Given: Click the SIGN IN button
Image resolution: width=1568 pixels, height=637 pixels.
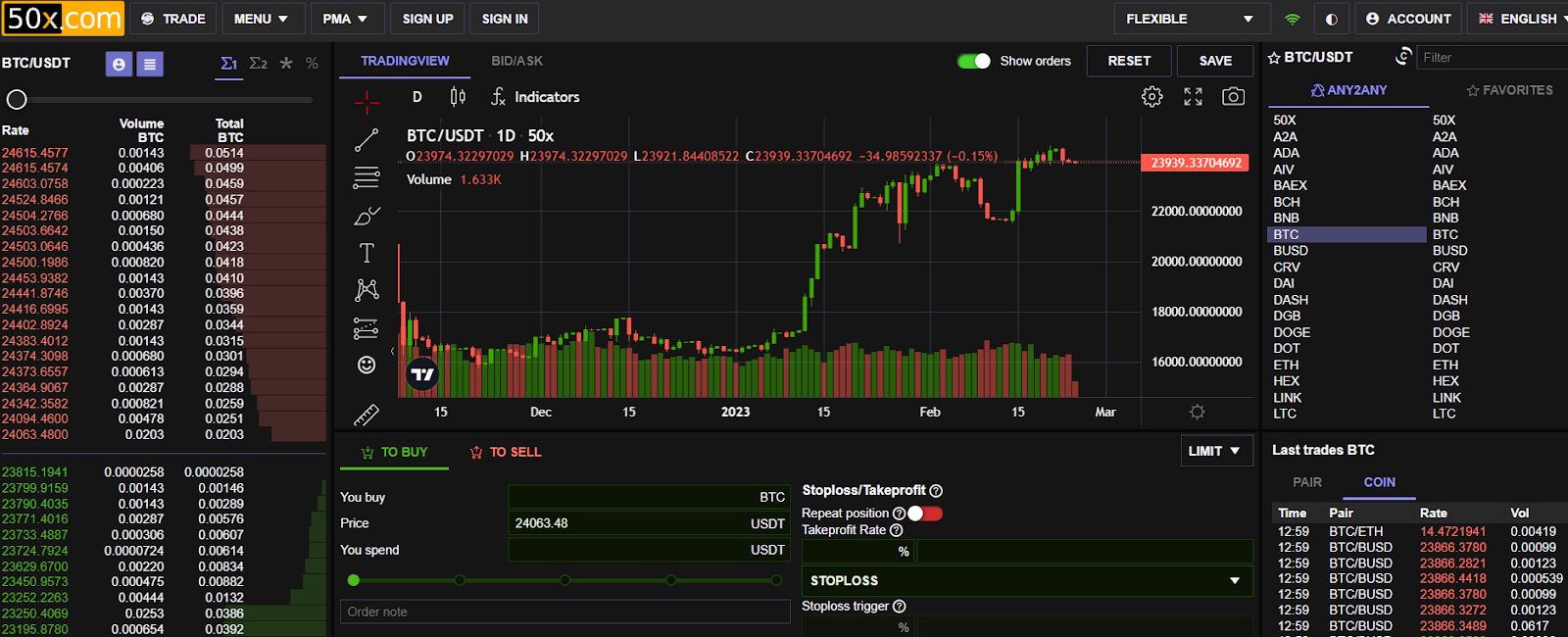Looking at the screenshot, I should tap(505, 19).
